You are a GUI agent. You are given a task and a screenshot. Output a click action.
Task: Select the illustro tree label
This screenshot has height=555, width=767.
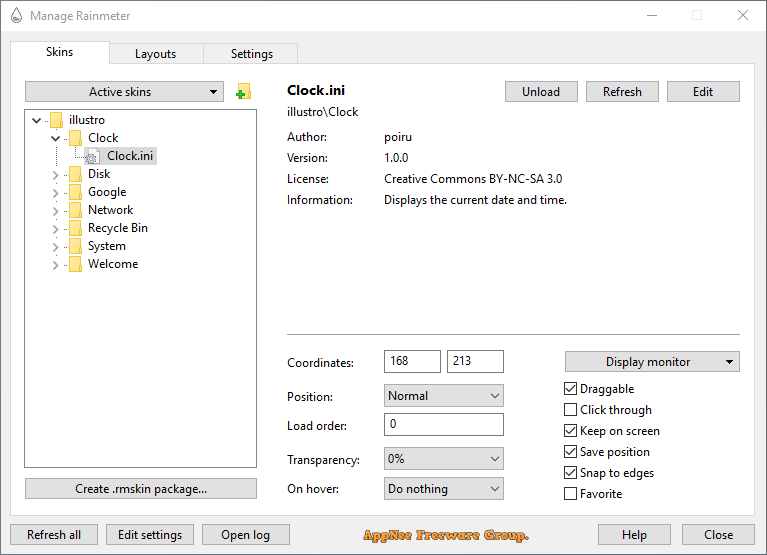tap(87, 120)
